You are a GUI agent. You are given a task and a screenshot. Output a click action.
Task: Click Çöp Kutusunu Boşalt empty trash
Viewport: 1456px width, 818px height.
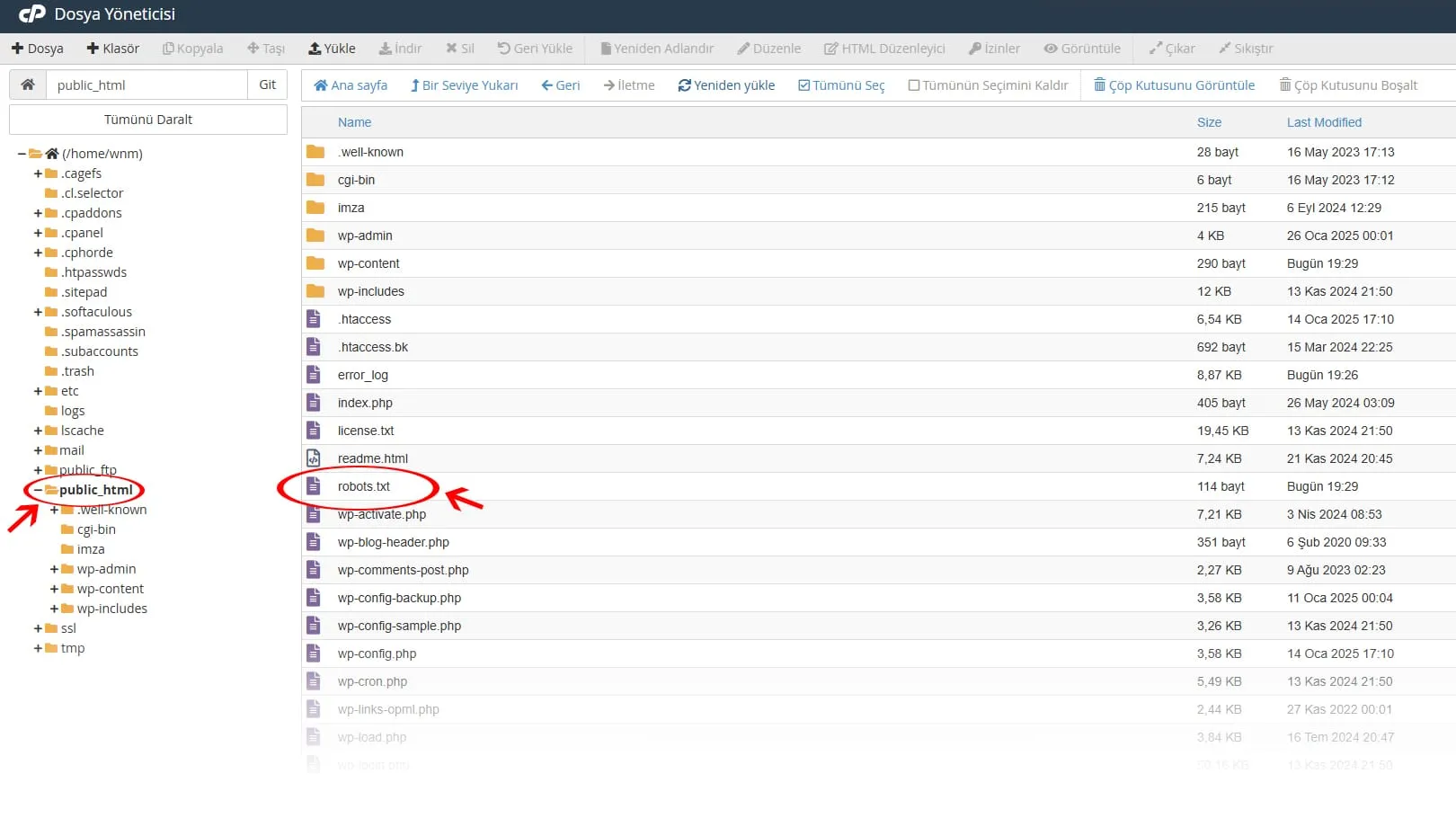pos(1348,85)
